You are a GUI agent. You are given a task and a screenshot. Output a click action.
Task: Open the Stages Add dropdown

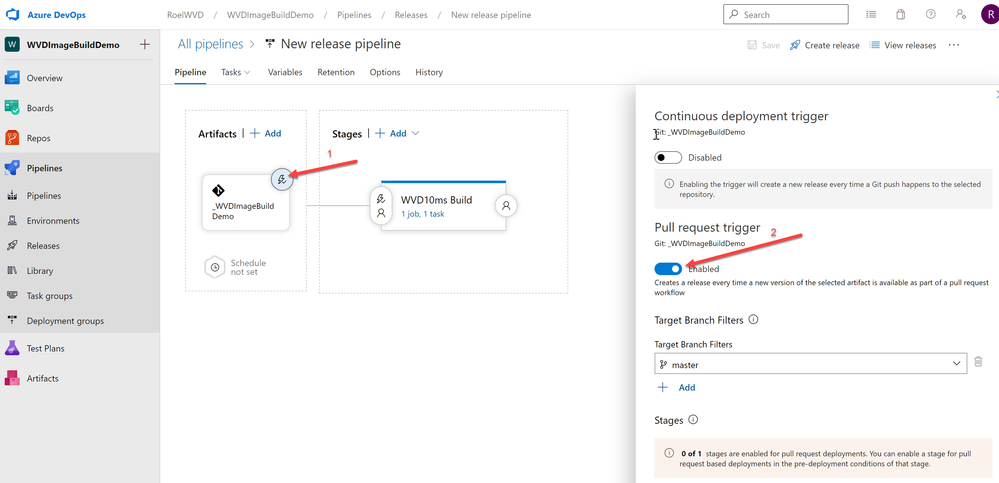(x=397, y=133)
